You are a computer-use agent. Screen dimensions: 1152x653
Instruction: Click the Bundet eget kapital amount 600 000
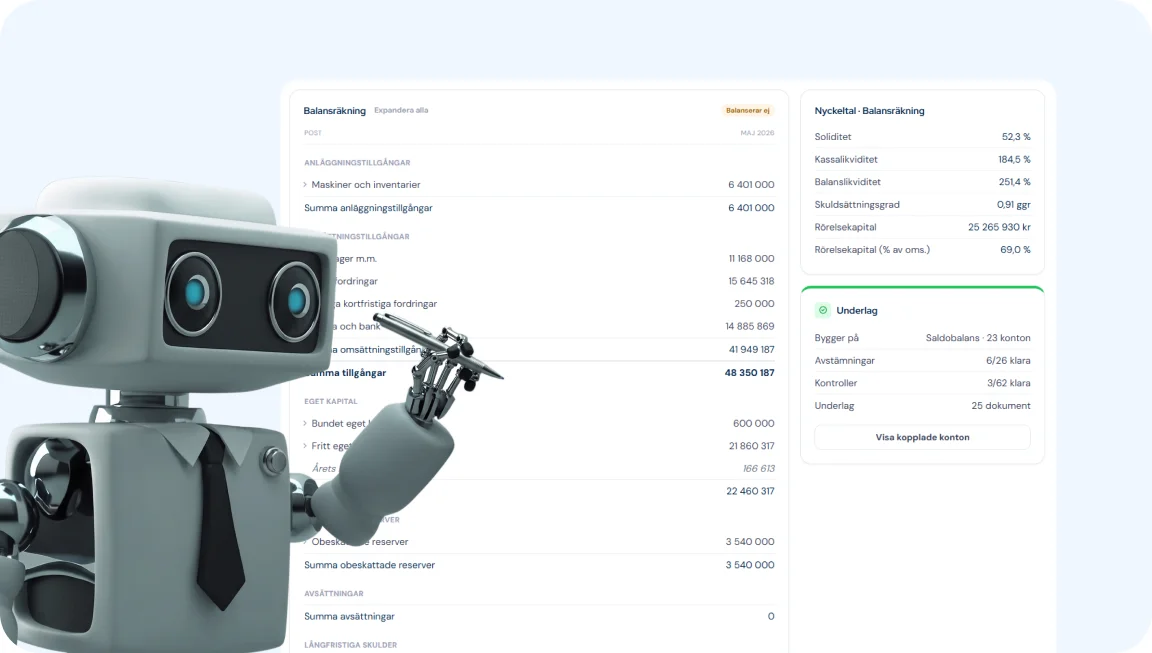(753, 423)
